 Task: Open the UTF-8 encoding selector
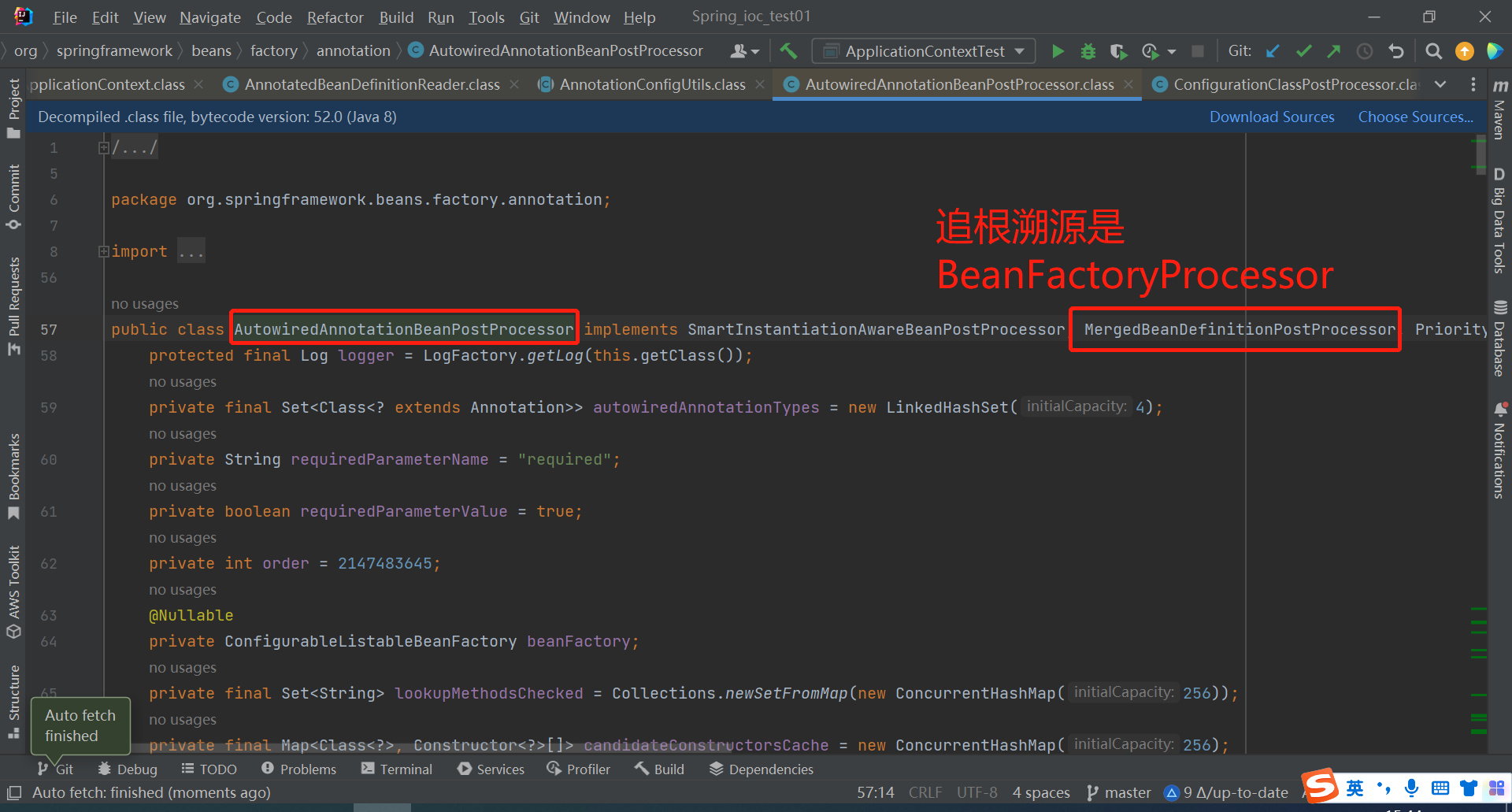tap(976, 792)
